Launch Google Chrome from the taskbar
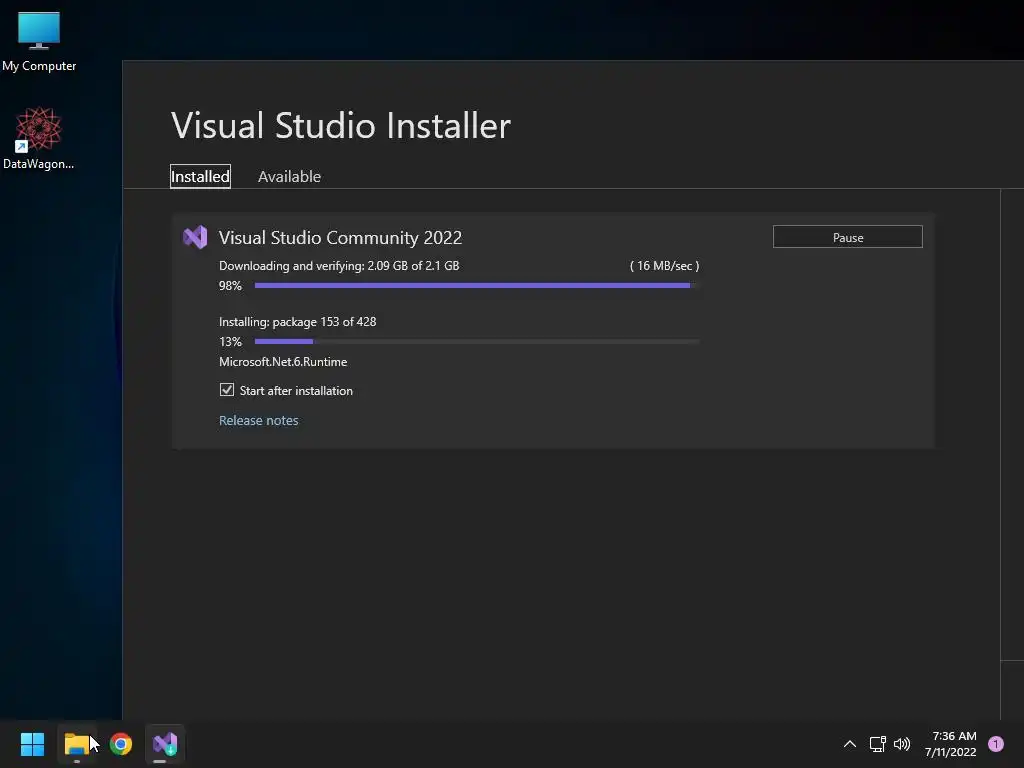 pyautogui.click(x=121, y=744)
